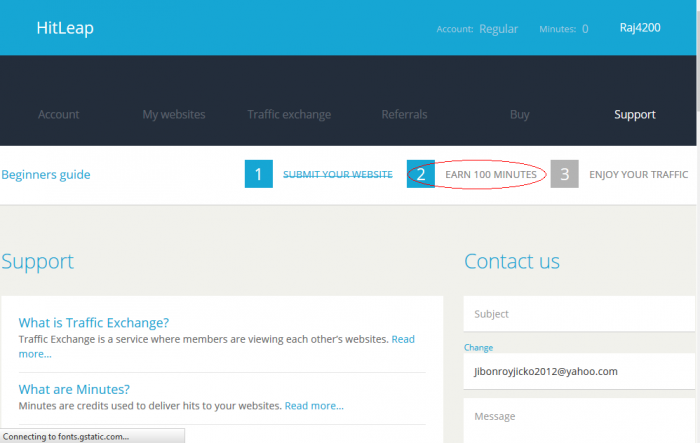Click the Minutes 0 balance
The width and height of the screenshot is (700, 443).
click(x=563, y=29)
